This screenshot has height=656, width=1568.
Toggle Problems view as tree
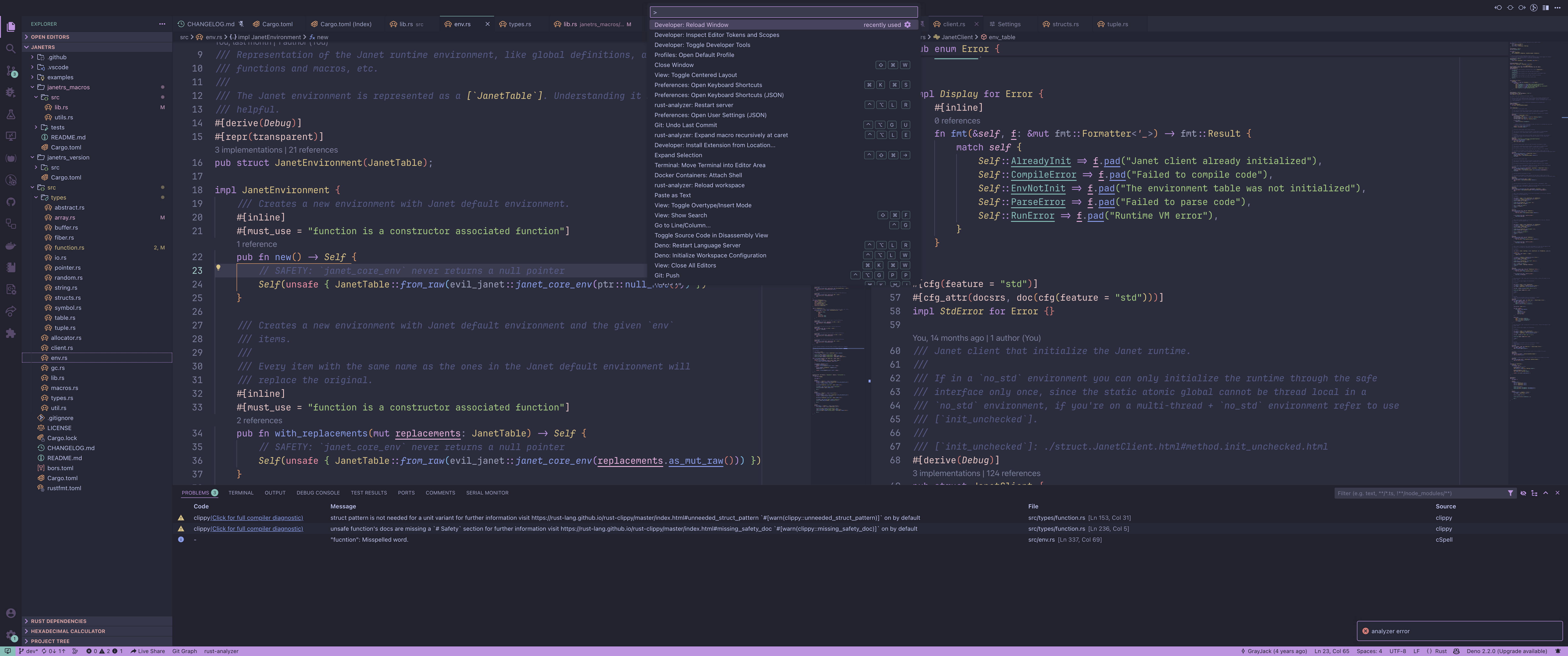point(1534,493)
